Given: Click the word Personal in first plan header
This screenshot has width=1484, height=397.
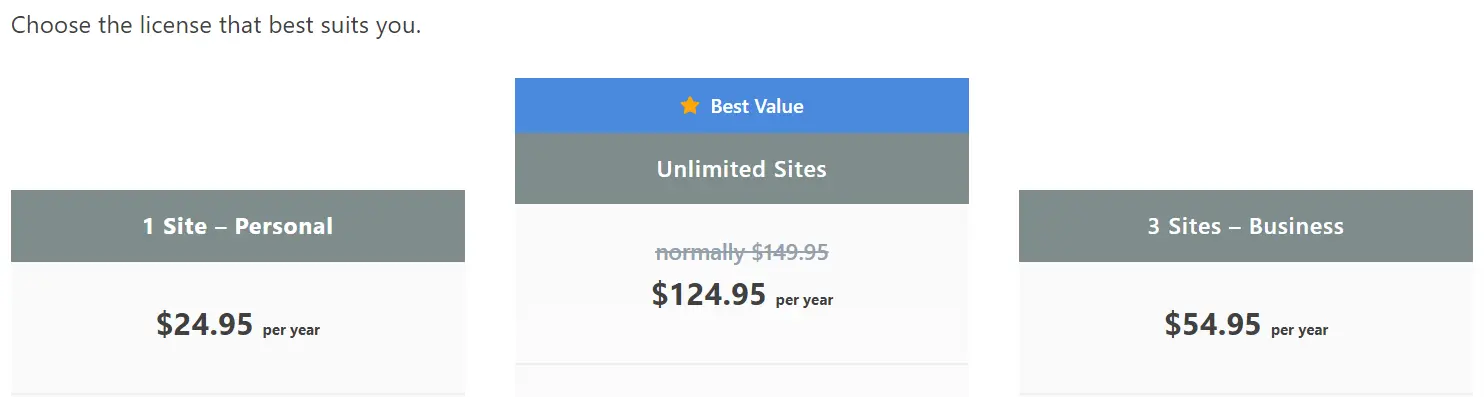Looking at the screenshot, I should (284, 226).
